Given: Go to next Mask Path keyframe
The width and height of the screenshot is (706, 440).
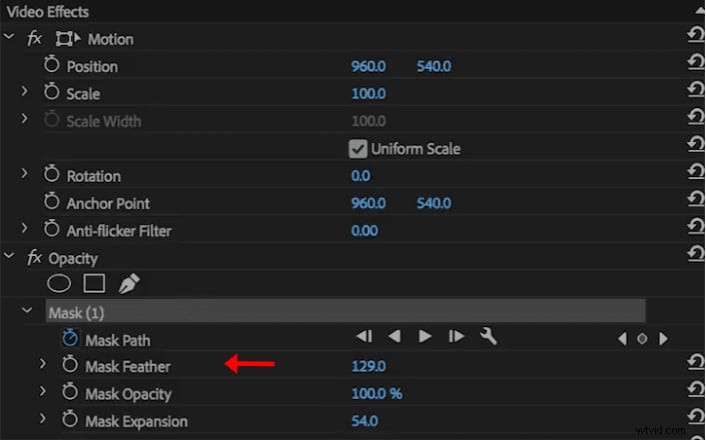Looking at the screenshot, I should click(x=663, y=339).
